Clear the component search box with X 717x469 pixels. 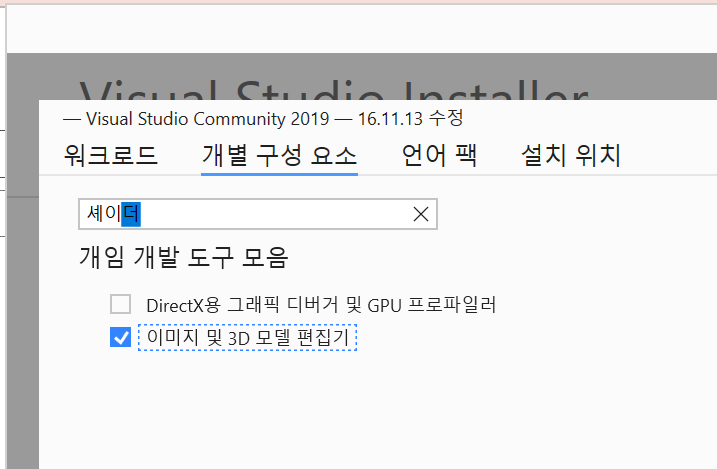(421, 214)
